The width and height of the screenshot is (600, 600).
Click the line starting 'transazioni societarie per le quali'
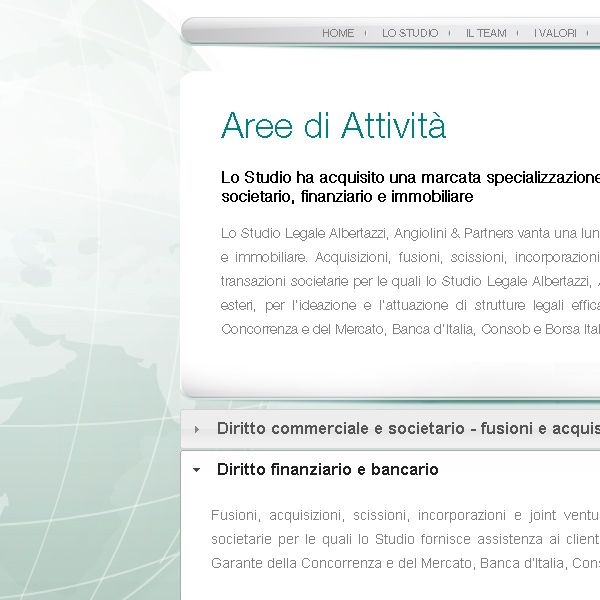pos(410,281)
